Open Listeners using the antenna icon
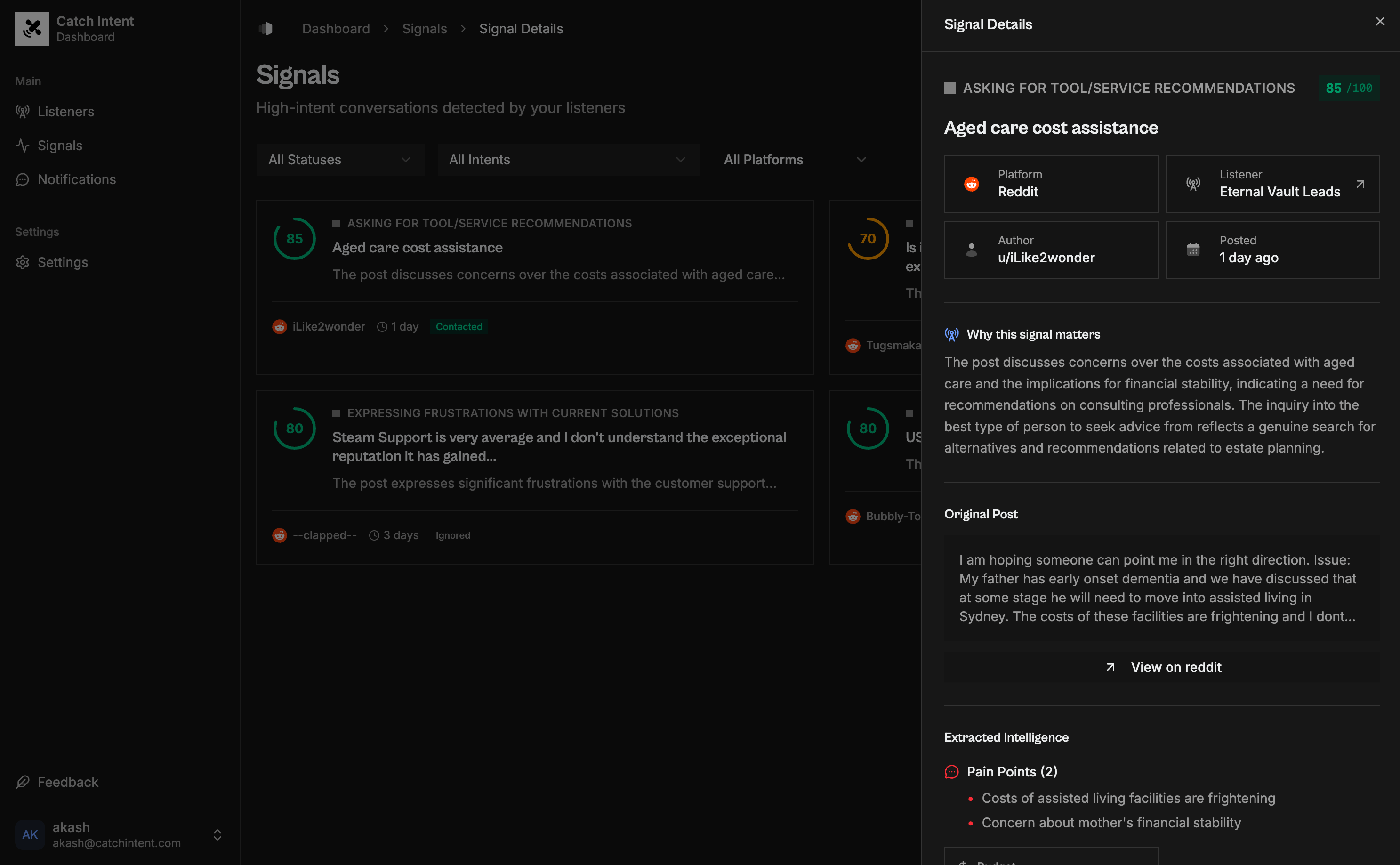Viewport: 1400px width, 865px height. pyautogui.click(x=23, y=112)
